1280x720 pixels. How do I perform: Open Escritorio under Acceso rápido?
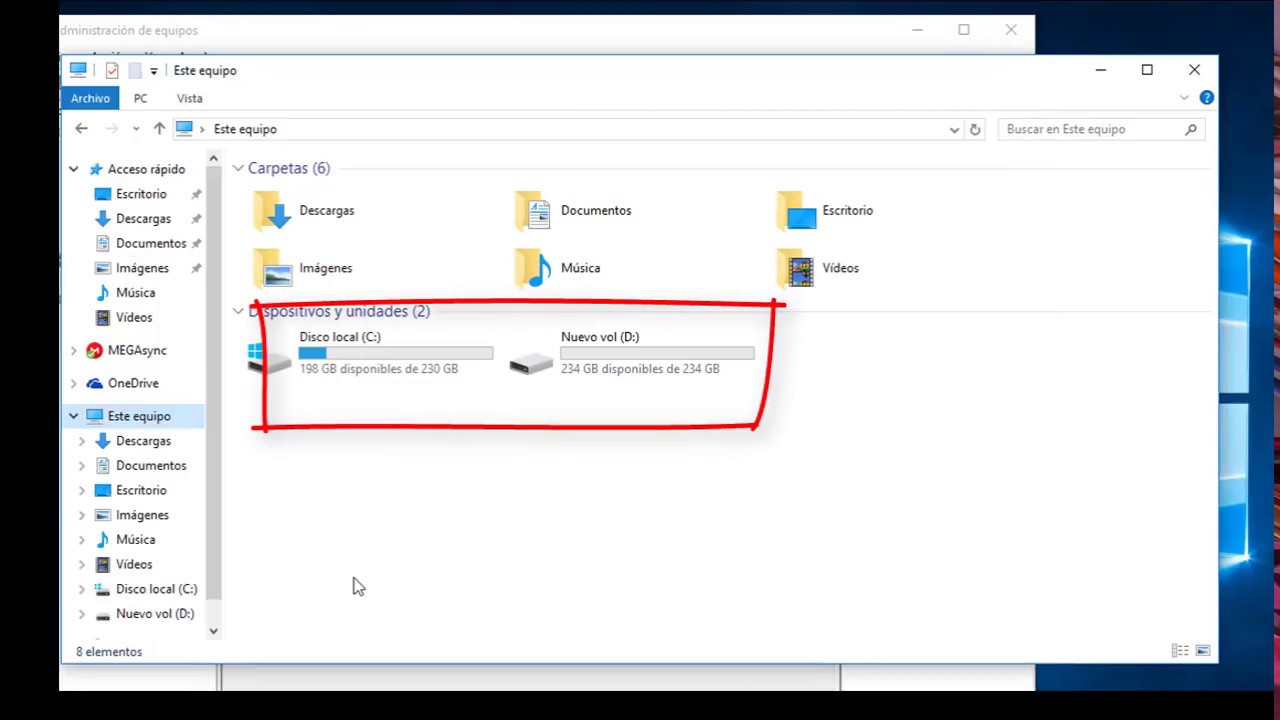pyautogui.click(x=141, y=194)
